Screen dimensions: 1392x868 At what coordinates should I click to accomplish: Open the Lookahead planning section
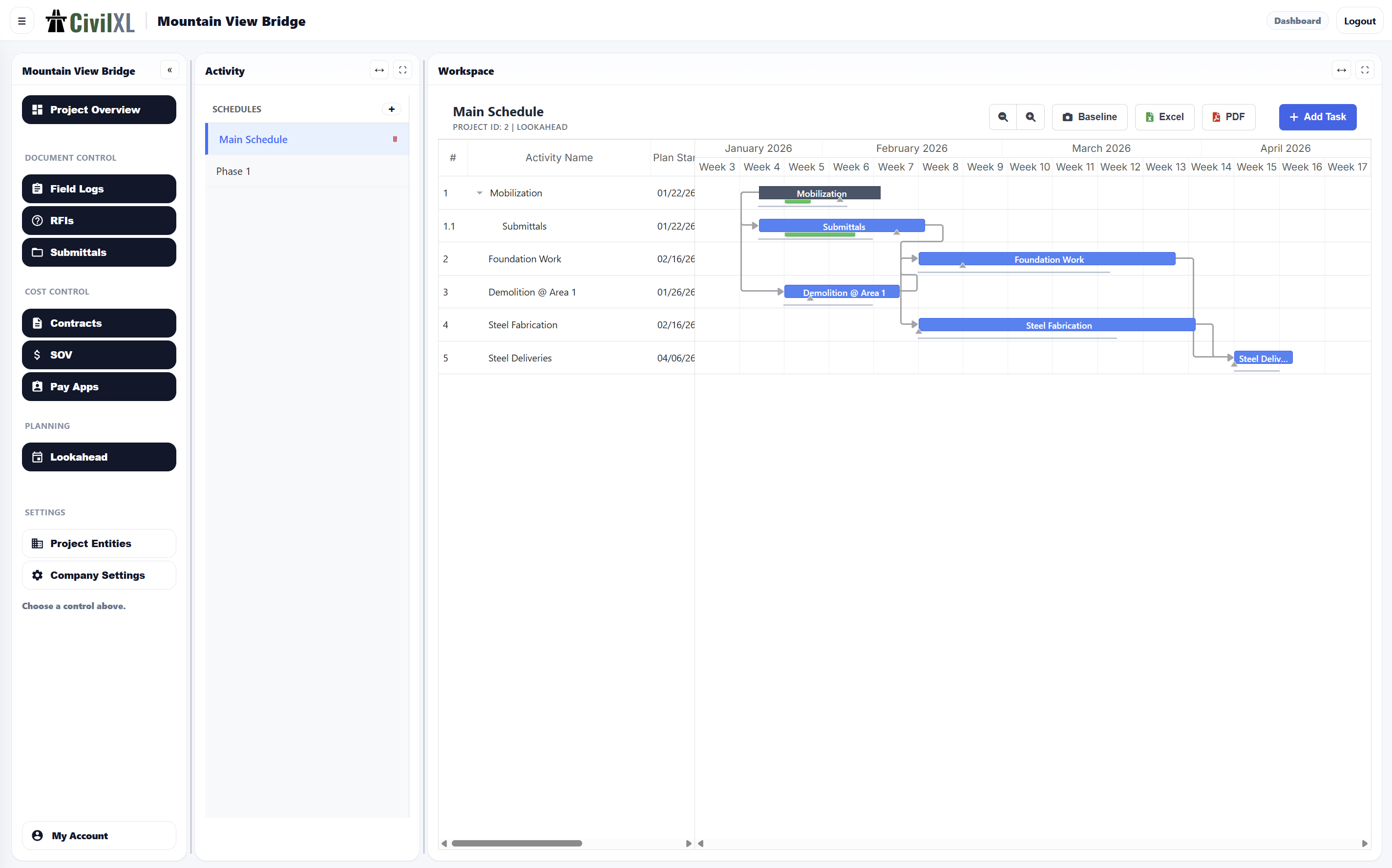click(99, 457)
